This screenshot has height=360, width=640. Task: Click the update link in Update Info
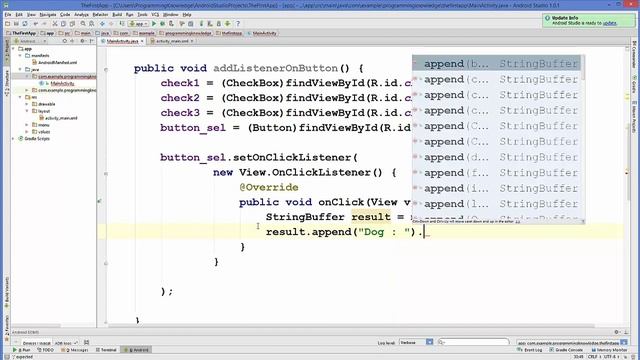[x=609, y=23]
